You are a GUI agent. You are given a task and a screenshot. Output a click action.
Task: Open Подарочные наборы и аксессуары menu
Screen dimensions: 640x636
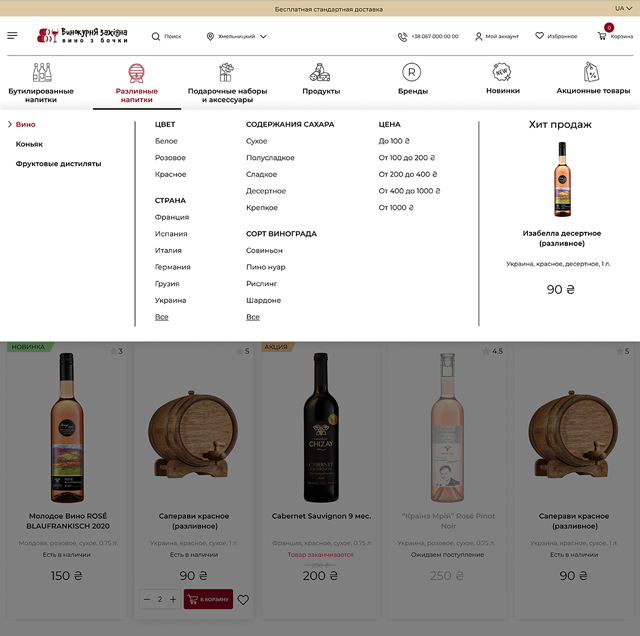(x=227, y=95)
